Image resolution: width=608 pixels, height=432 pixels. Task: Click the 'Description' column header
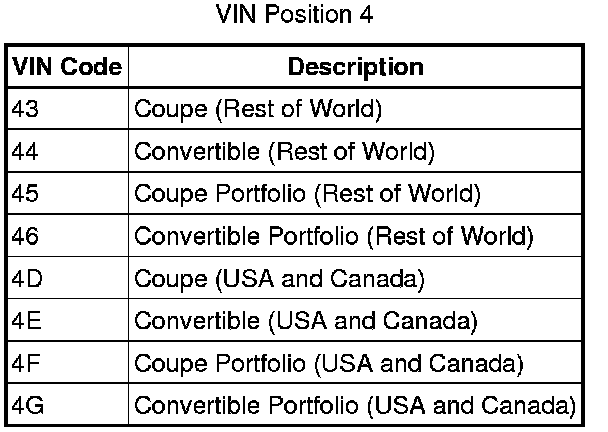356,68
